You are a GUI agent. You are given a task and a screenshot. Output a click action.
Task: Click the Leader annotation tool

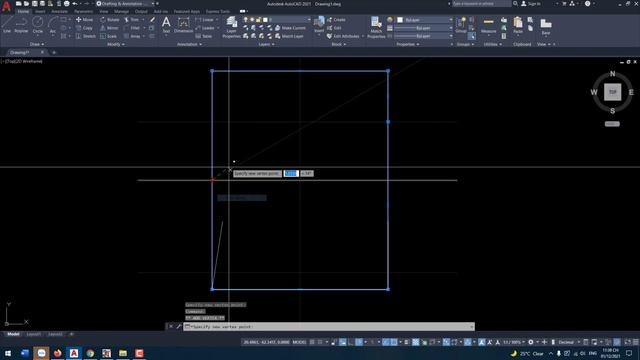[x=205, y=28]
